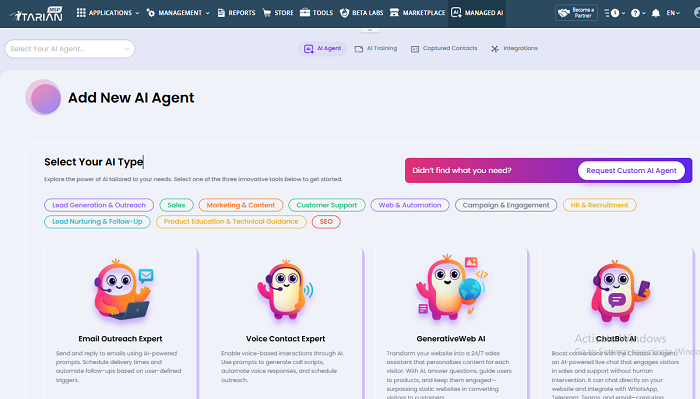This screenshot has height=399, width=700.
Task: Open the help question mark menu
Action: (x=638, y=13)
